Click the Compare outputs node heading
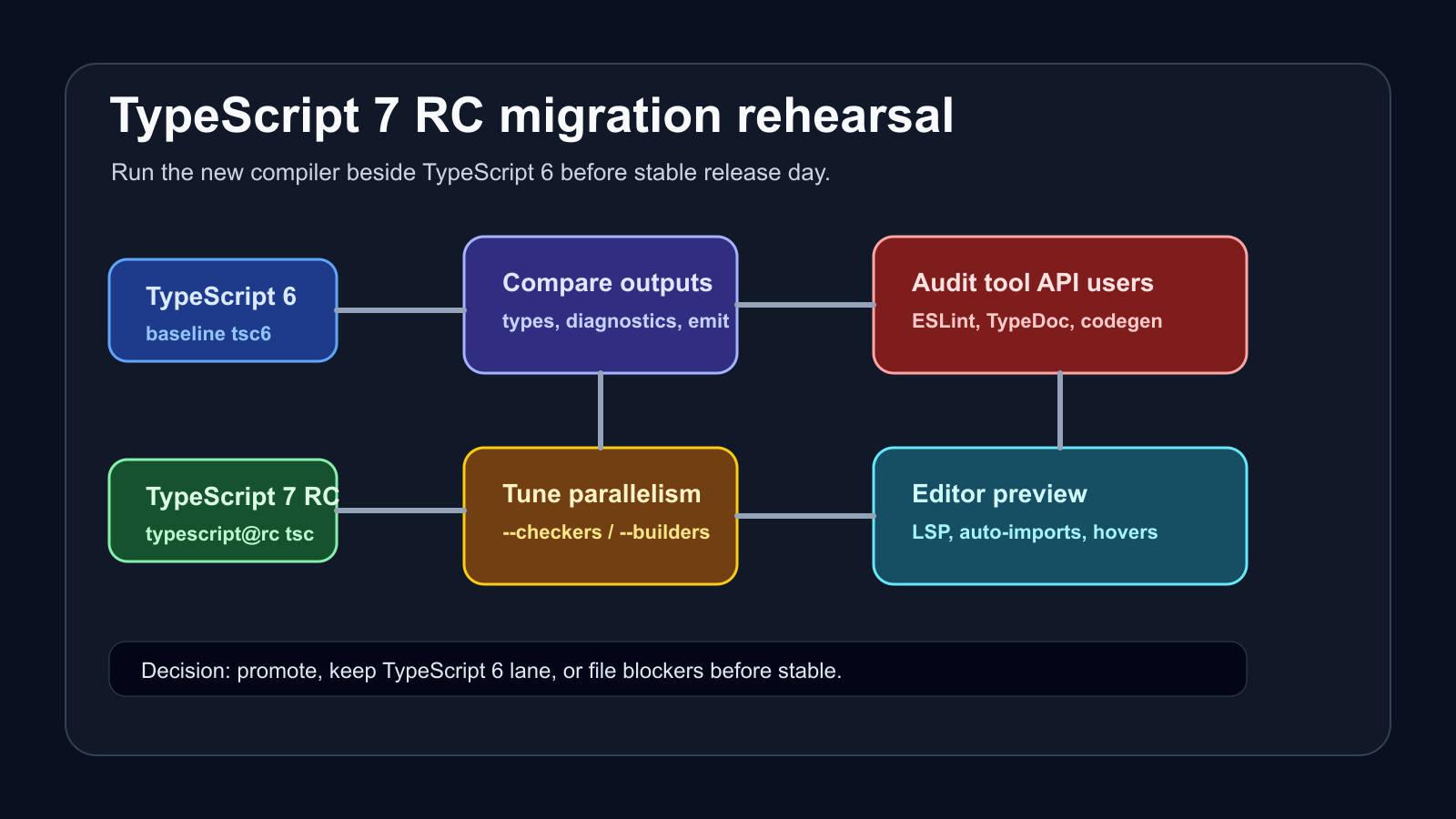The image size is (1456, 819). pyautogui.click(x=607, y=283)
